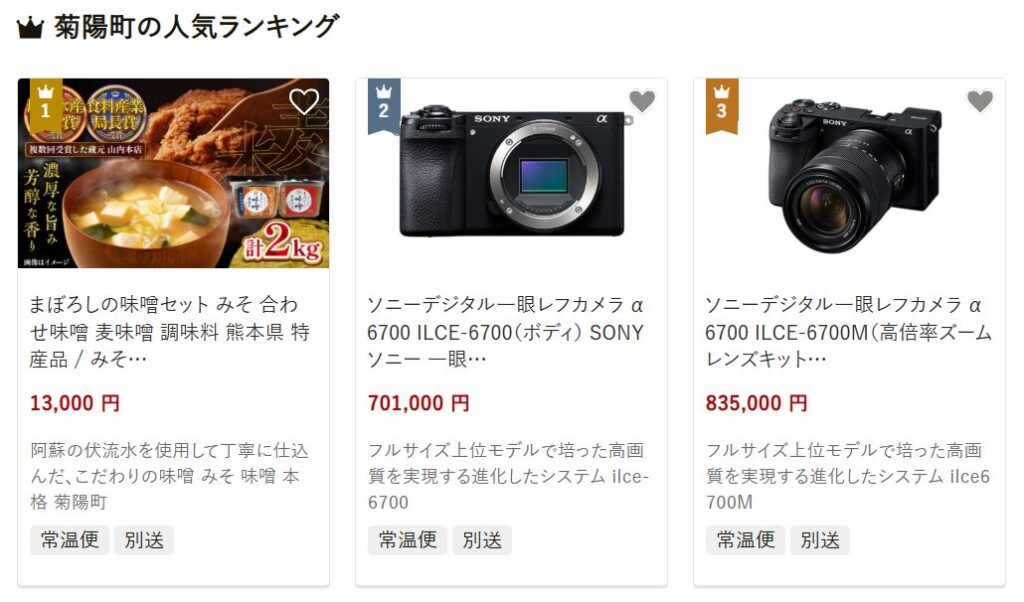Toggle heart on Sony α6700 body card
Screen dimensions: 1024x602
coord(642,101)
